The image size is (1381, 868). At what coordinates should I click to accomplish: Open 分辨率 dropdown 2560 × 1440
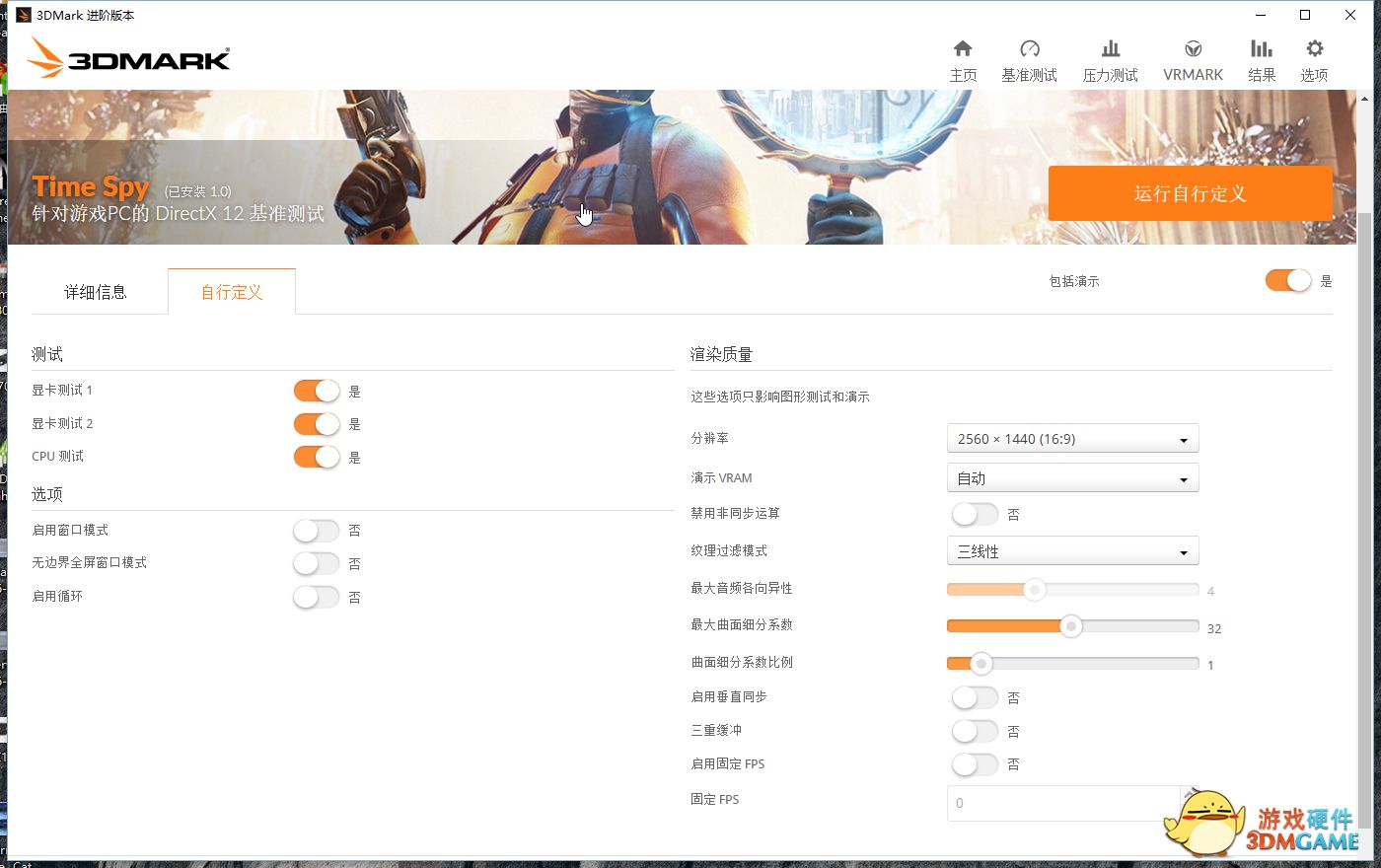(x=1072, y=439)
